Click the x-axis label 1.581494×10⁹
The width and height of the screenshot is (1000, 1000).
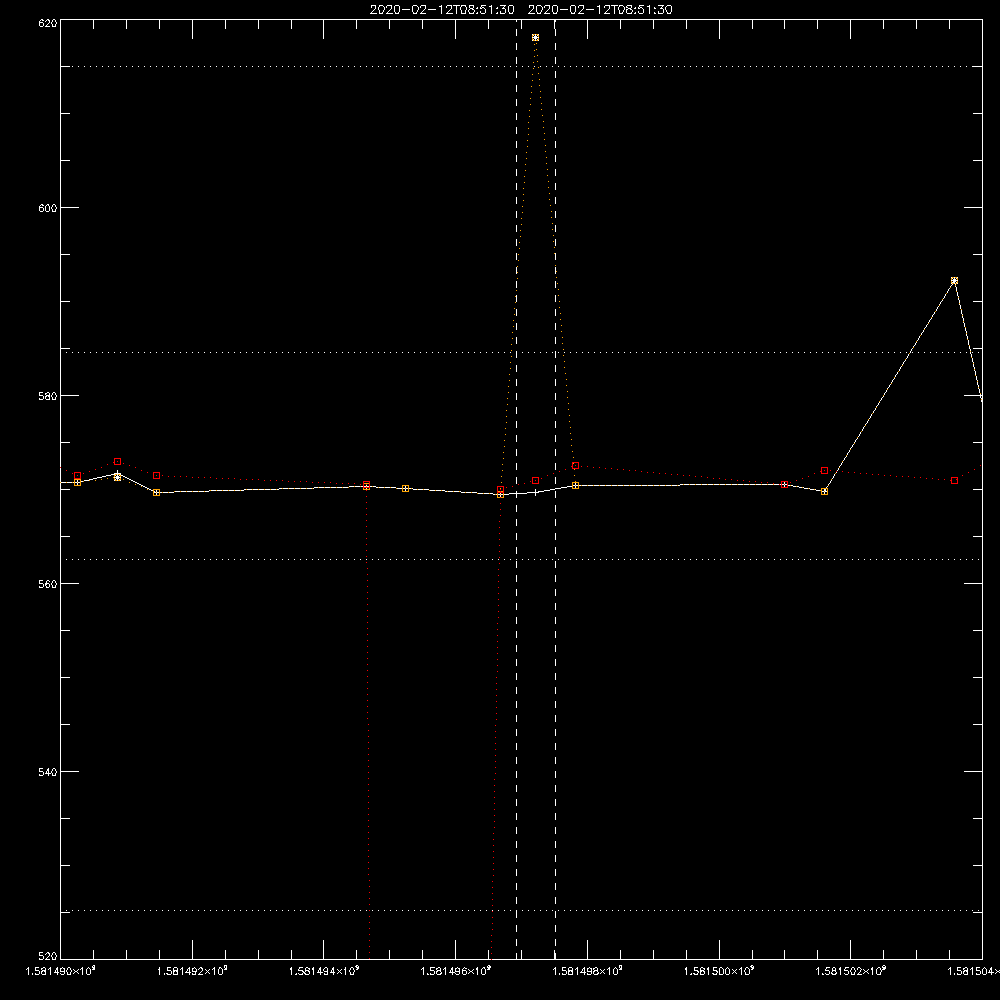[324, 971]
